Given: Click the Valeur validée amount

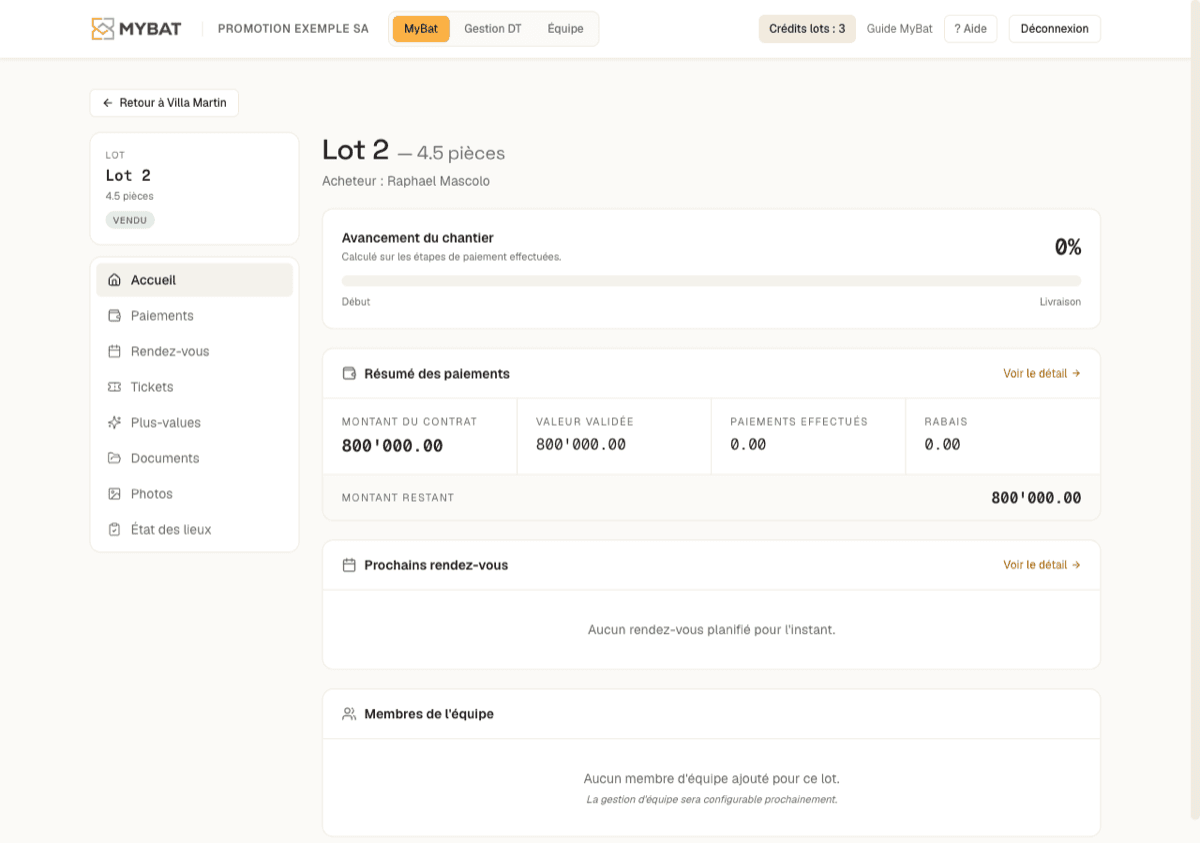Looking at the screenshot, I should tap(581, 445).
